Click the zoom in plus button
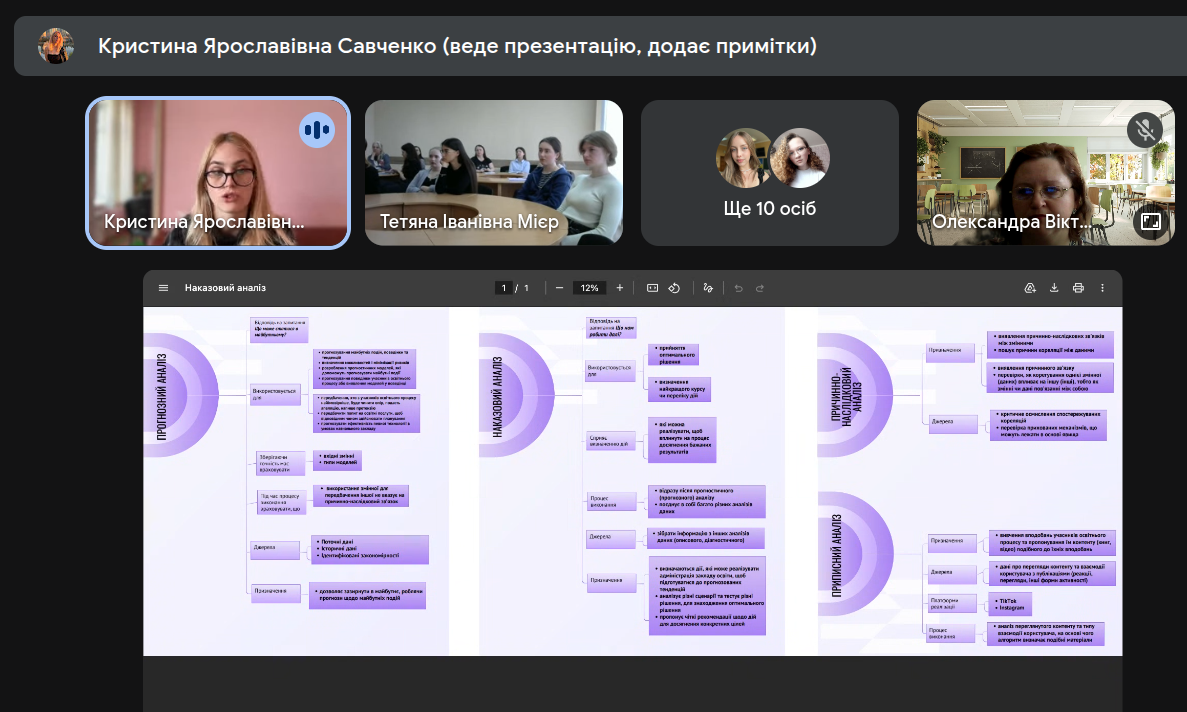This screenshot has width=1187, height=712. point(620,288)
